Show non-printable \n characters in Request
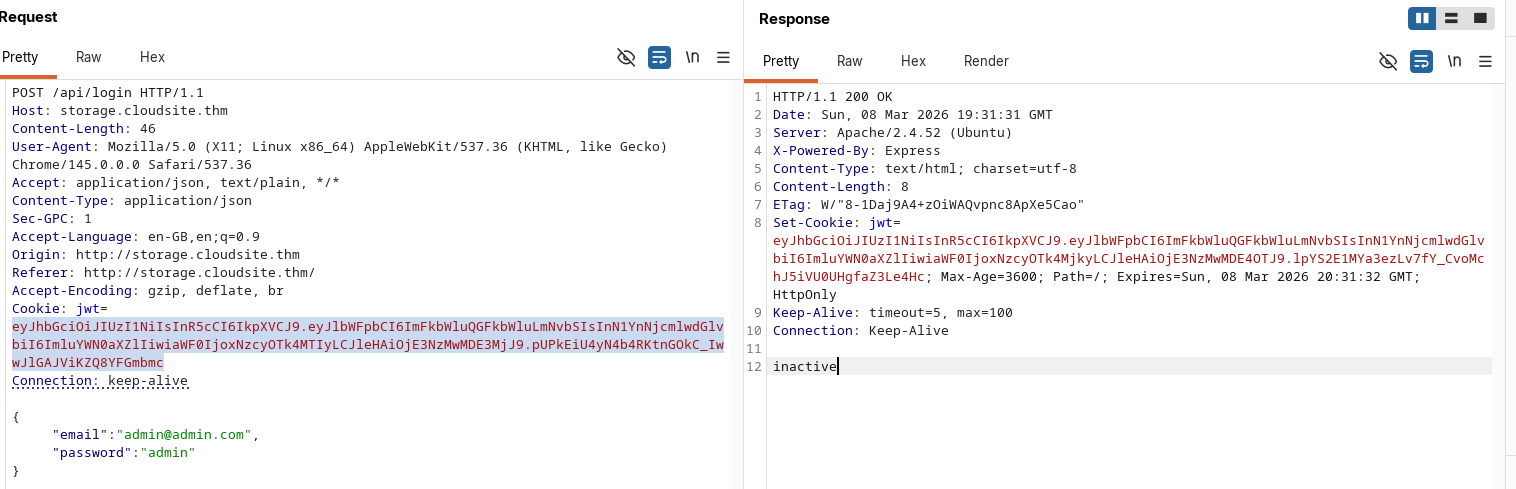Viewport: 1516px width, 489px height. pyautogui.click(x=692, y=58)
